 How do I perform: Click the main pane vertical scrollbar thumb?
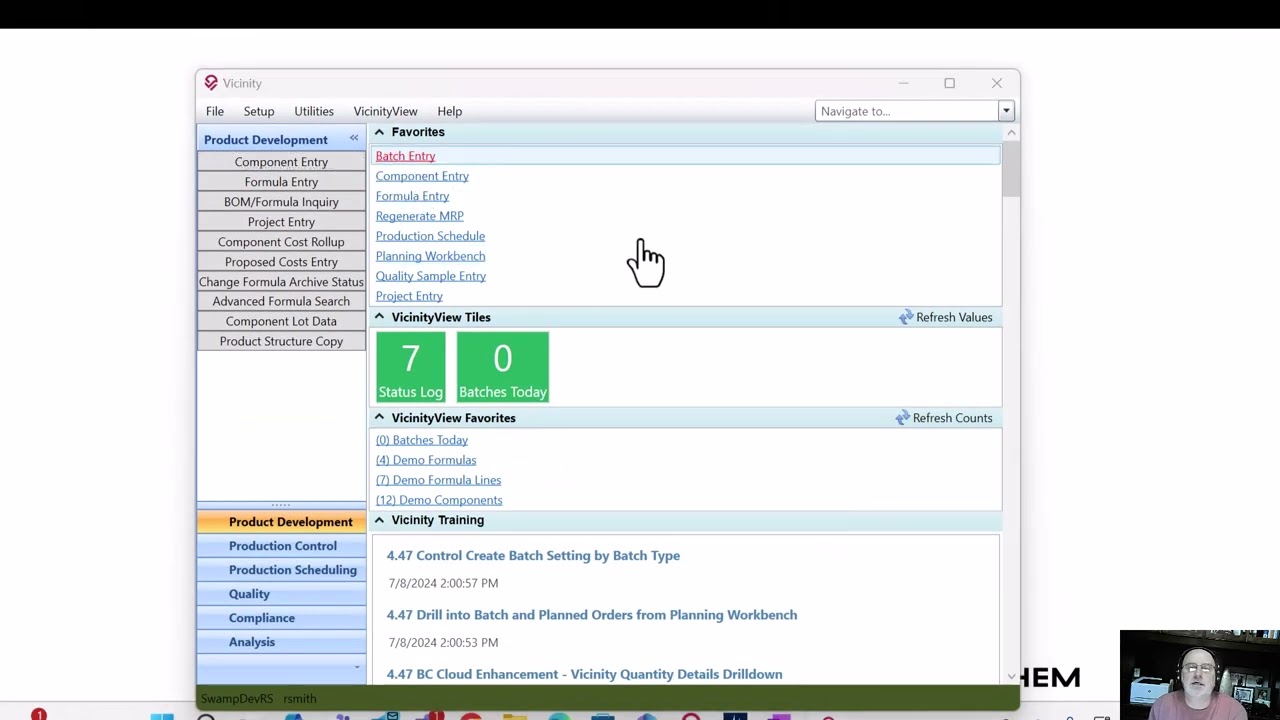coord(1011,170)
